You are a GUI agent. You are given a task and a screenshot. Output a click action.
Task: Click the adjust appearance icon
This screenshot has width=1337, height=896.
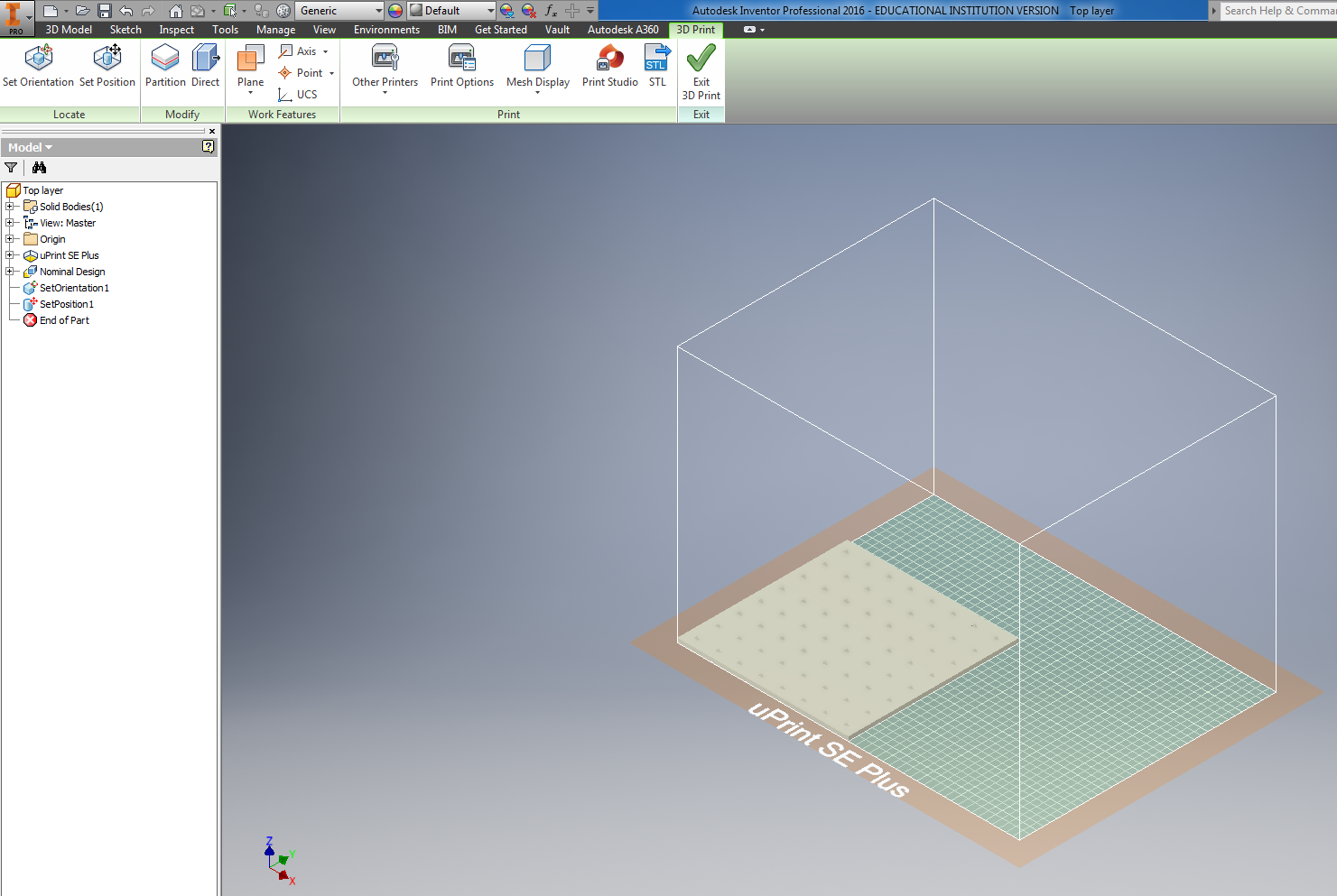[507, 11]
